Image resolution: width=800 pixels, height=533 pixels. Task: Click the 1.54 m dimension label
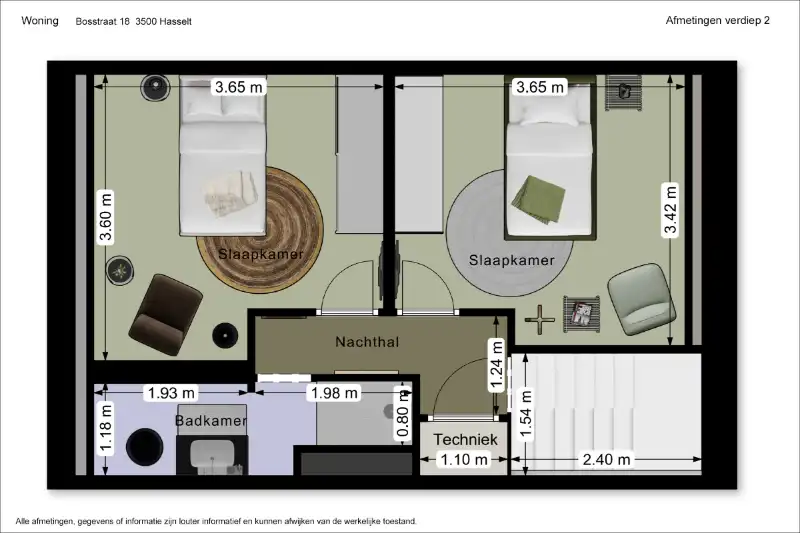tap(526, 414)
